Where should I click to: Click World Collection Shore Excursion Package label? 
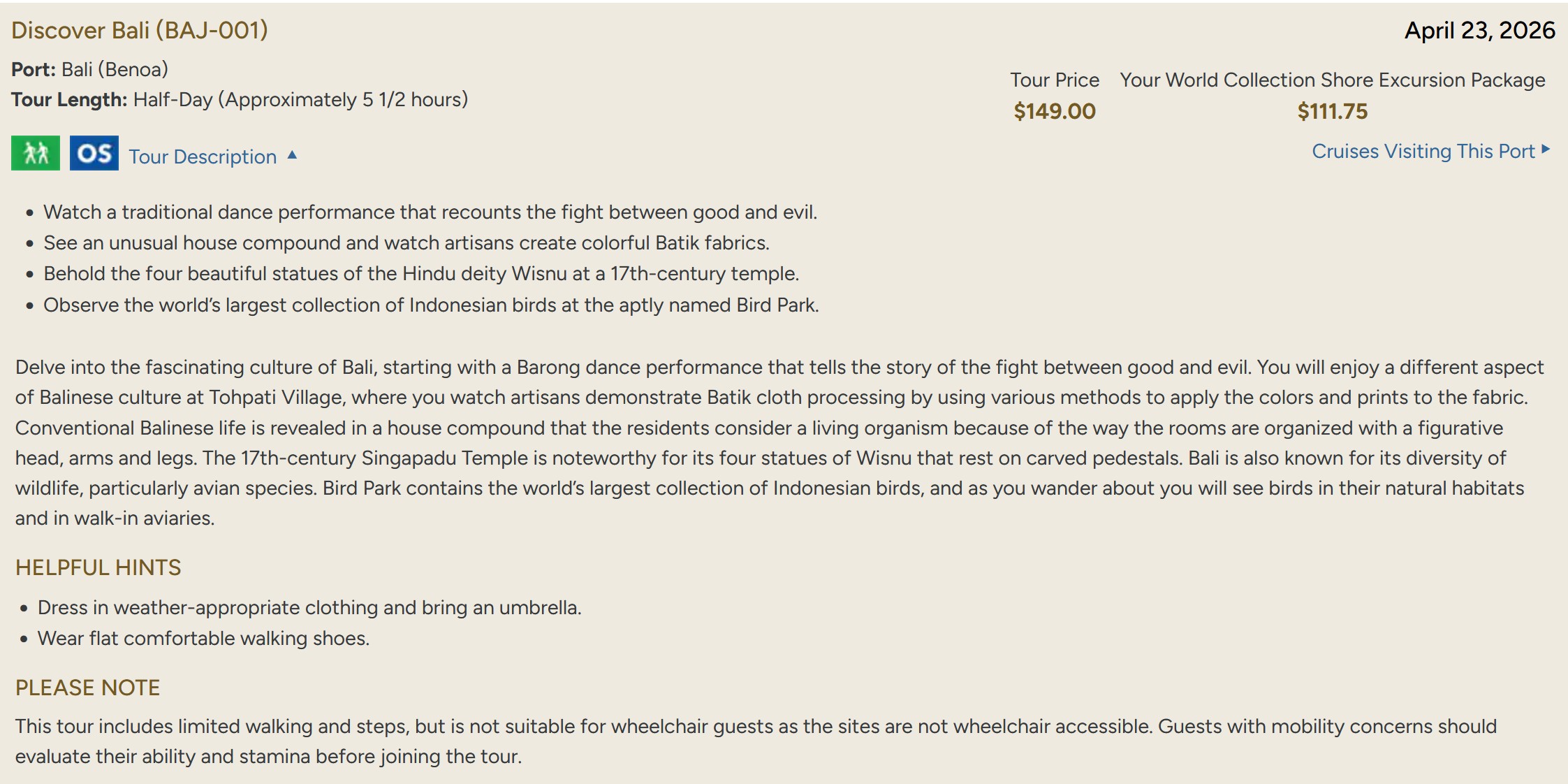click(x=1332, y=80)
